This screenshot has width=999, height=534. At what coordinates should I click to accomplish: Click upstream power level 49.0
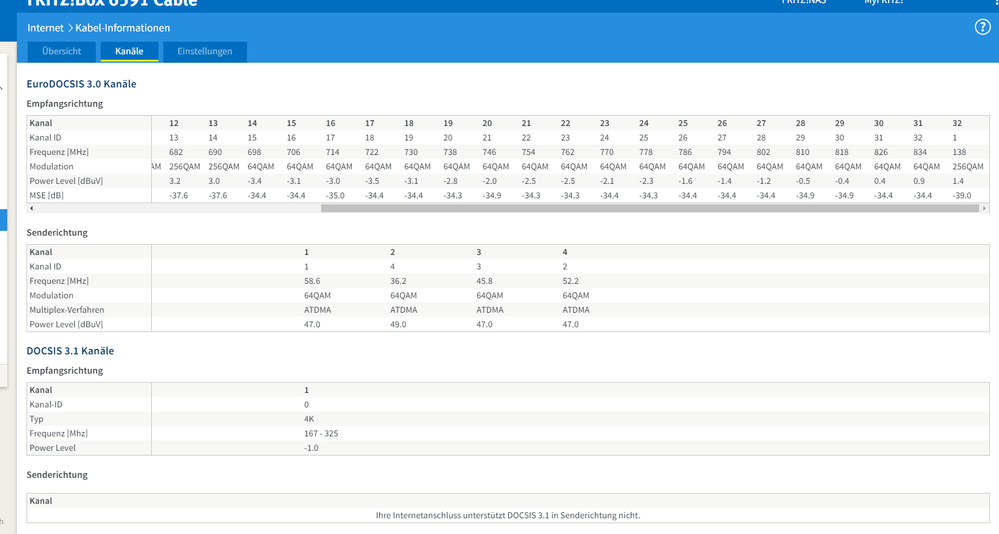point(398,324)
